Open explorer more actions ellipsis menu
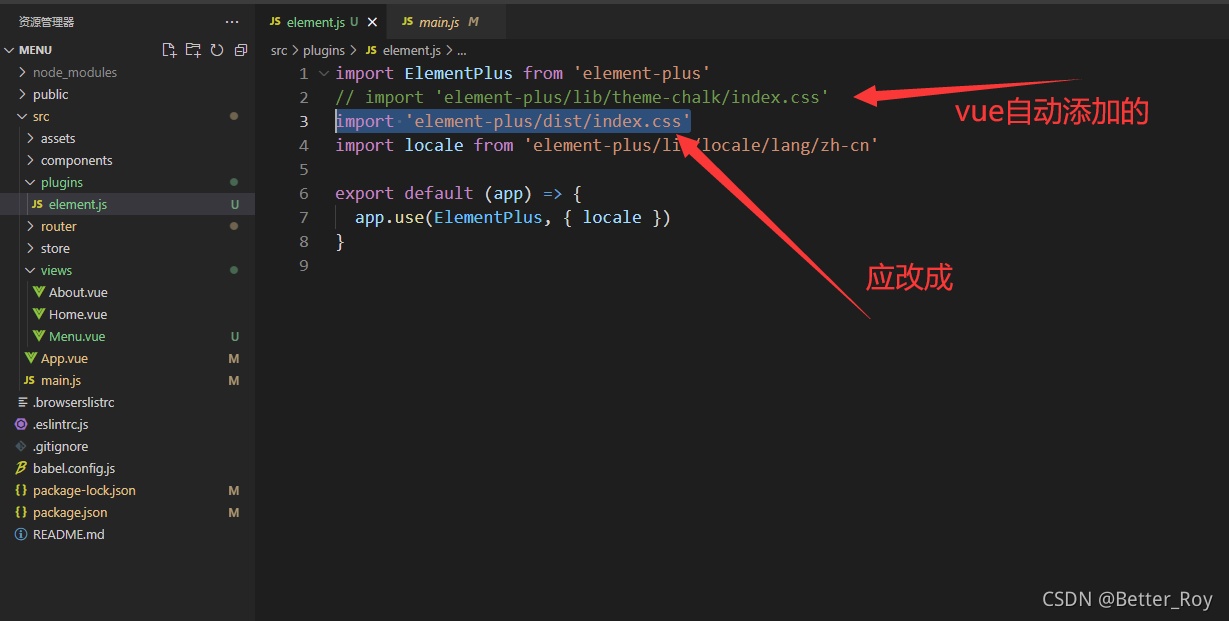Viewport: 1229px width, 621px height. [x=232, y=22]
